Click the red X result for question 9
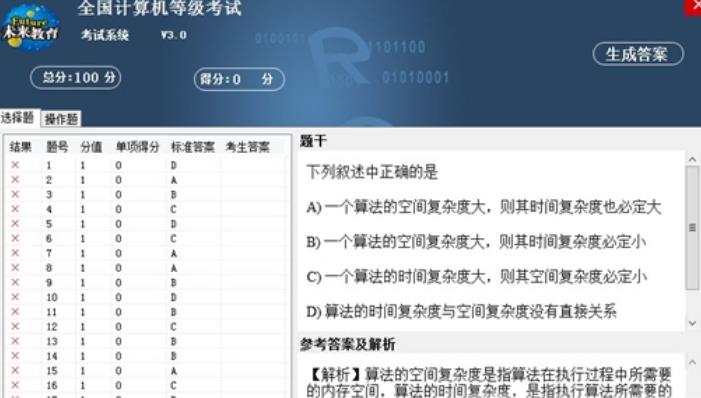The height and width of the screenshot is (398, 701). 15,283
